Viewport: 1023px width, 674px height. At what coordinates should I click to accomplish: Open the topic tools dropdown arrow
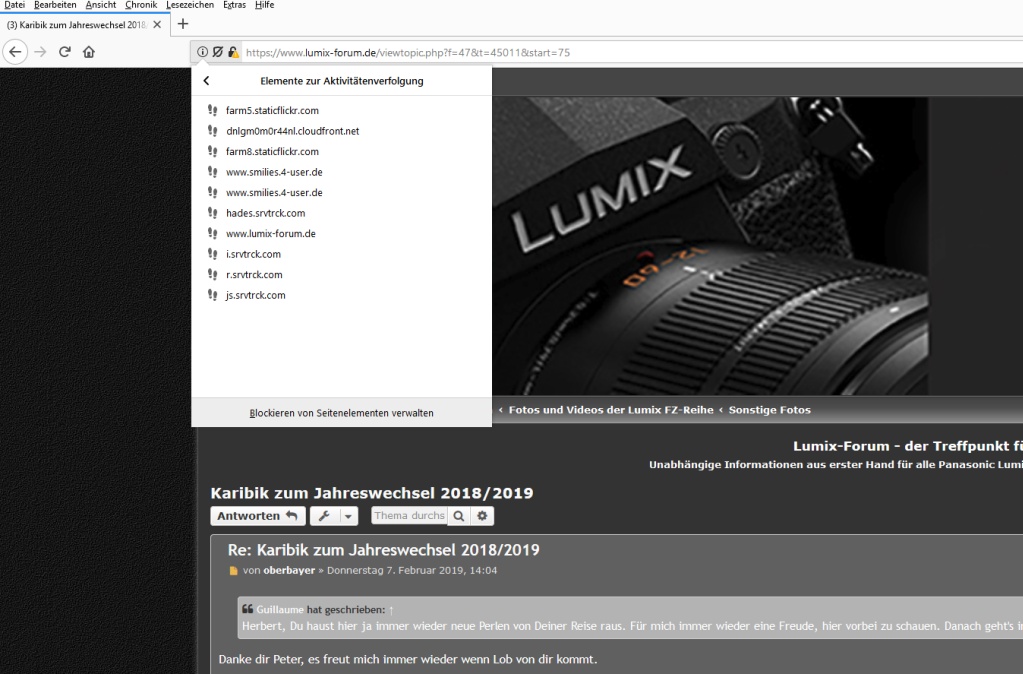(348, 516)
